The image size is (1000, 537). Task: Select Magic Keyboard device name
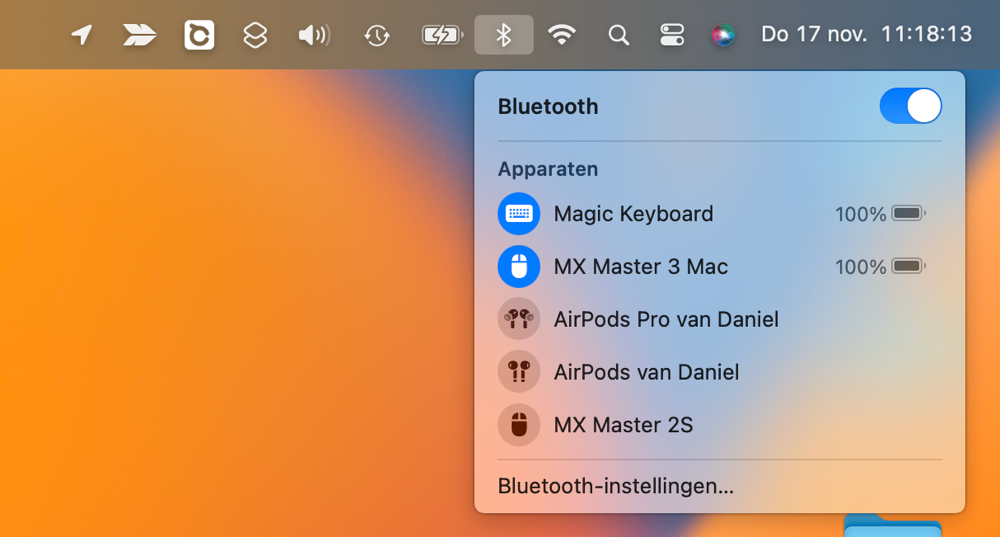[633, 214]
